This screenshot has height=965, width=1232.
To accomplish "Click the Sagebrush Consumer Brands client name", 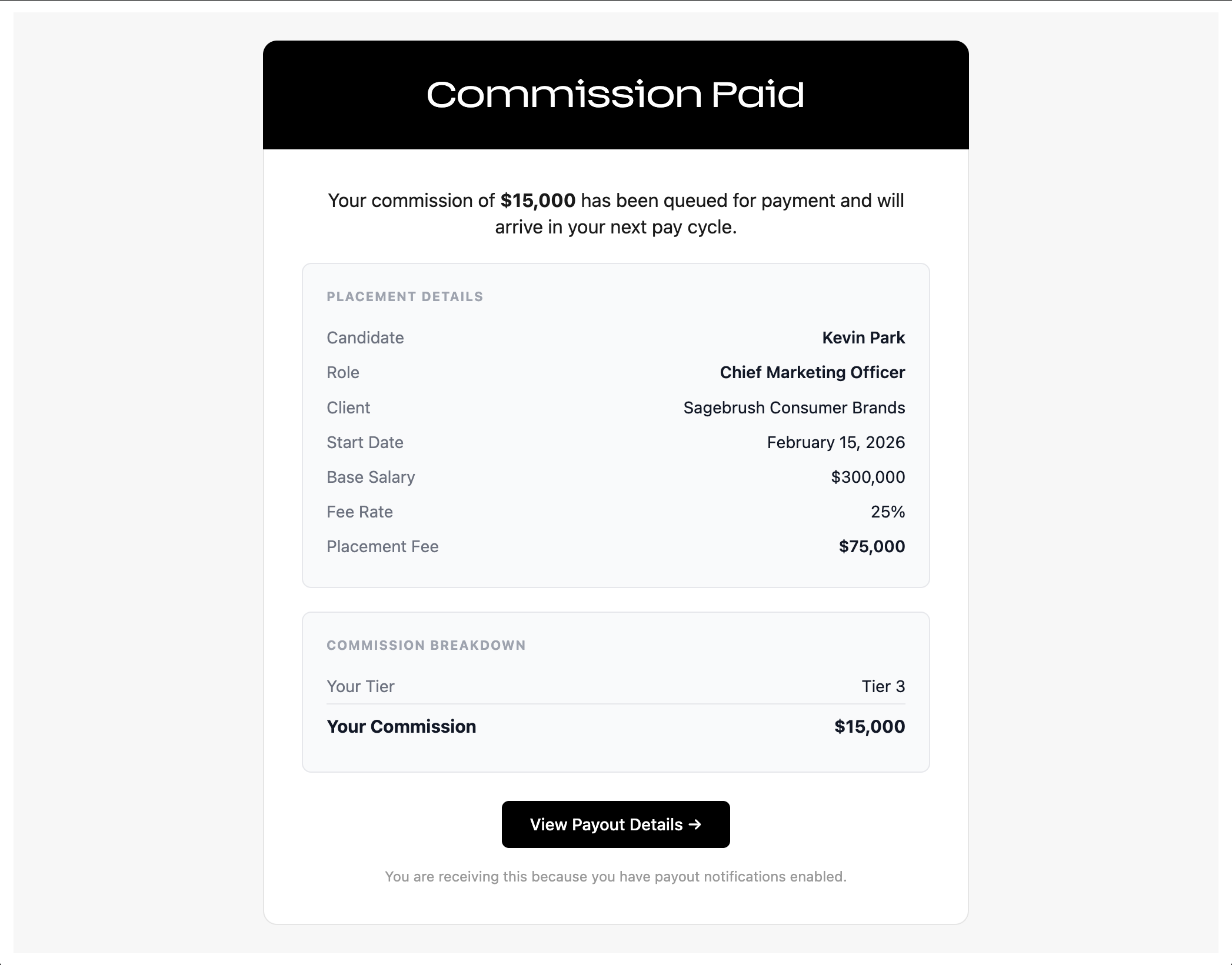I will click(794, 408).
